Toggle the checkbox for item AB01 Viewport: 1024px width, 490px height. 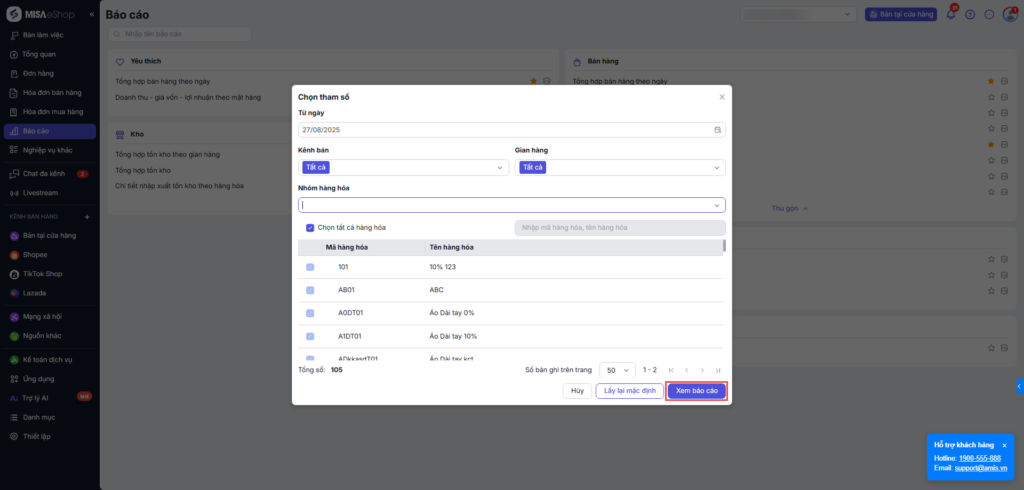point(310,290)
